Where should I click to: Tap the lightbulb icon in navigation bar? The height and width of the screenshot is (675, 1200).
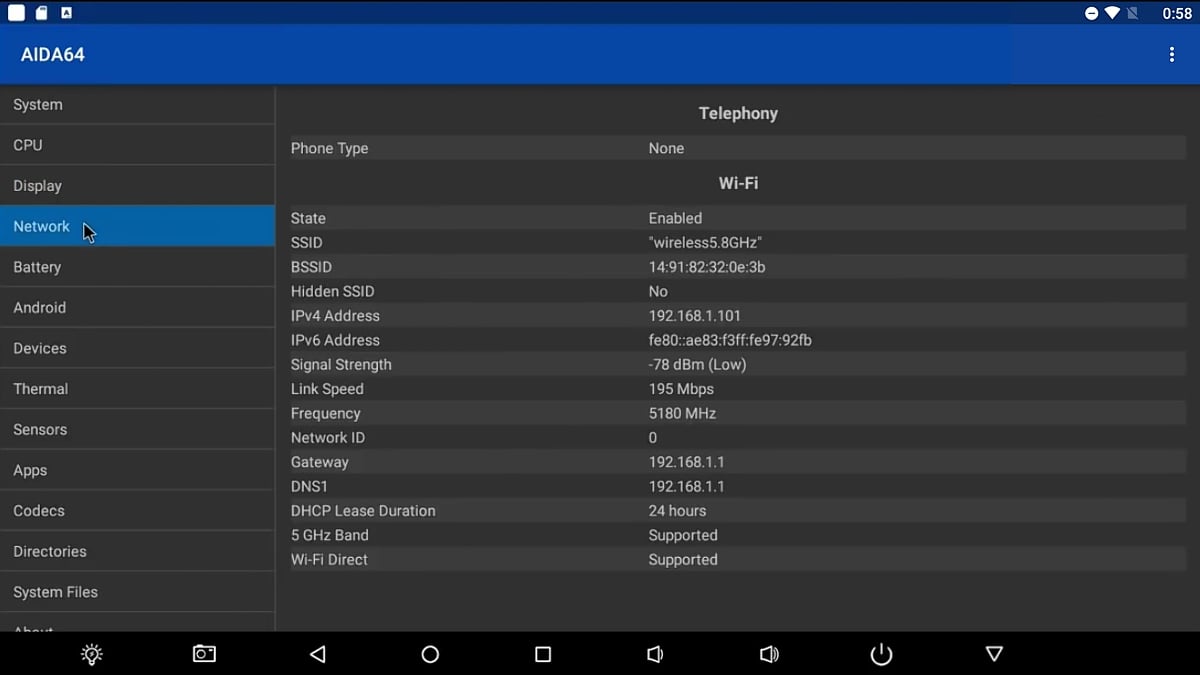point(92,654)
